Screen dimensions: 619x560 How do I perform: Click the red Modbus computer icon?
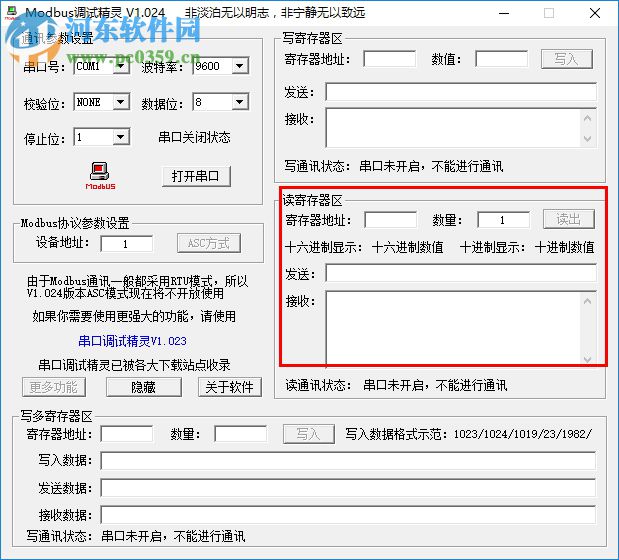pyautogui.click(x=100, y=176)
